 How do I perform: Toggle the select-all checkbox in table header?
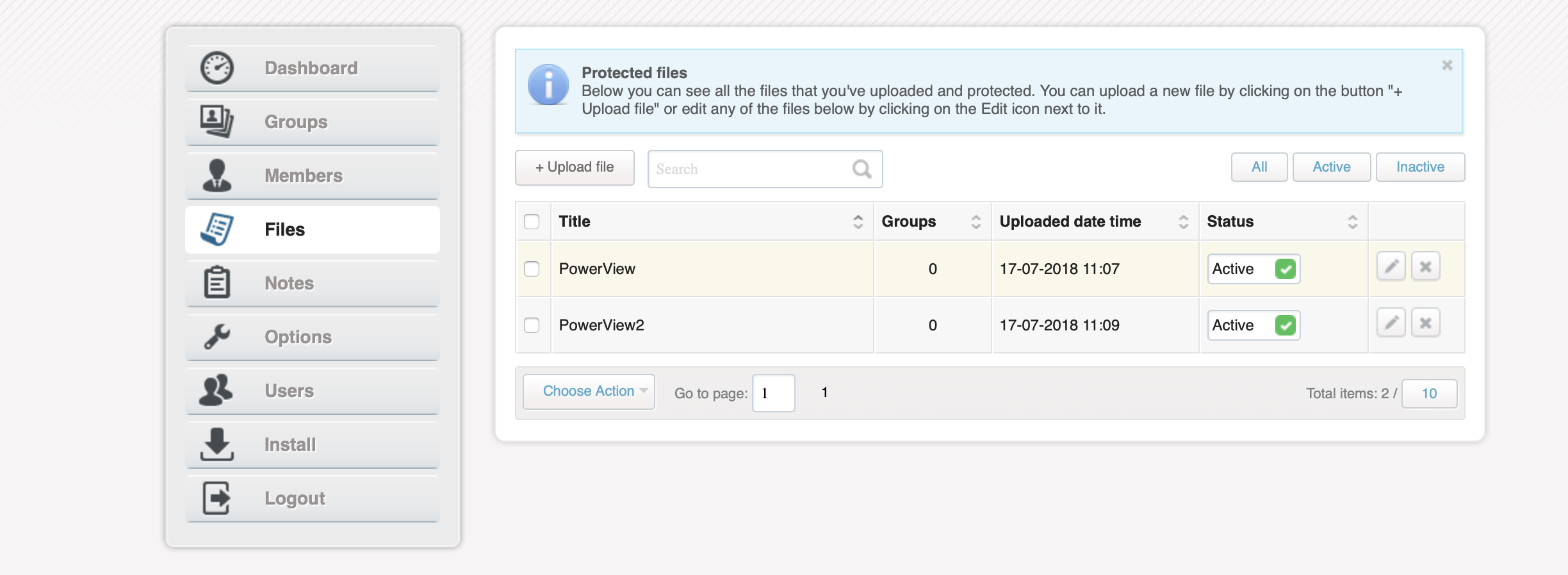532,222
